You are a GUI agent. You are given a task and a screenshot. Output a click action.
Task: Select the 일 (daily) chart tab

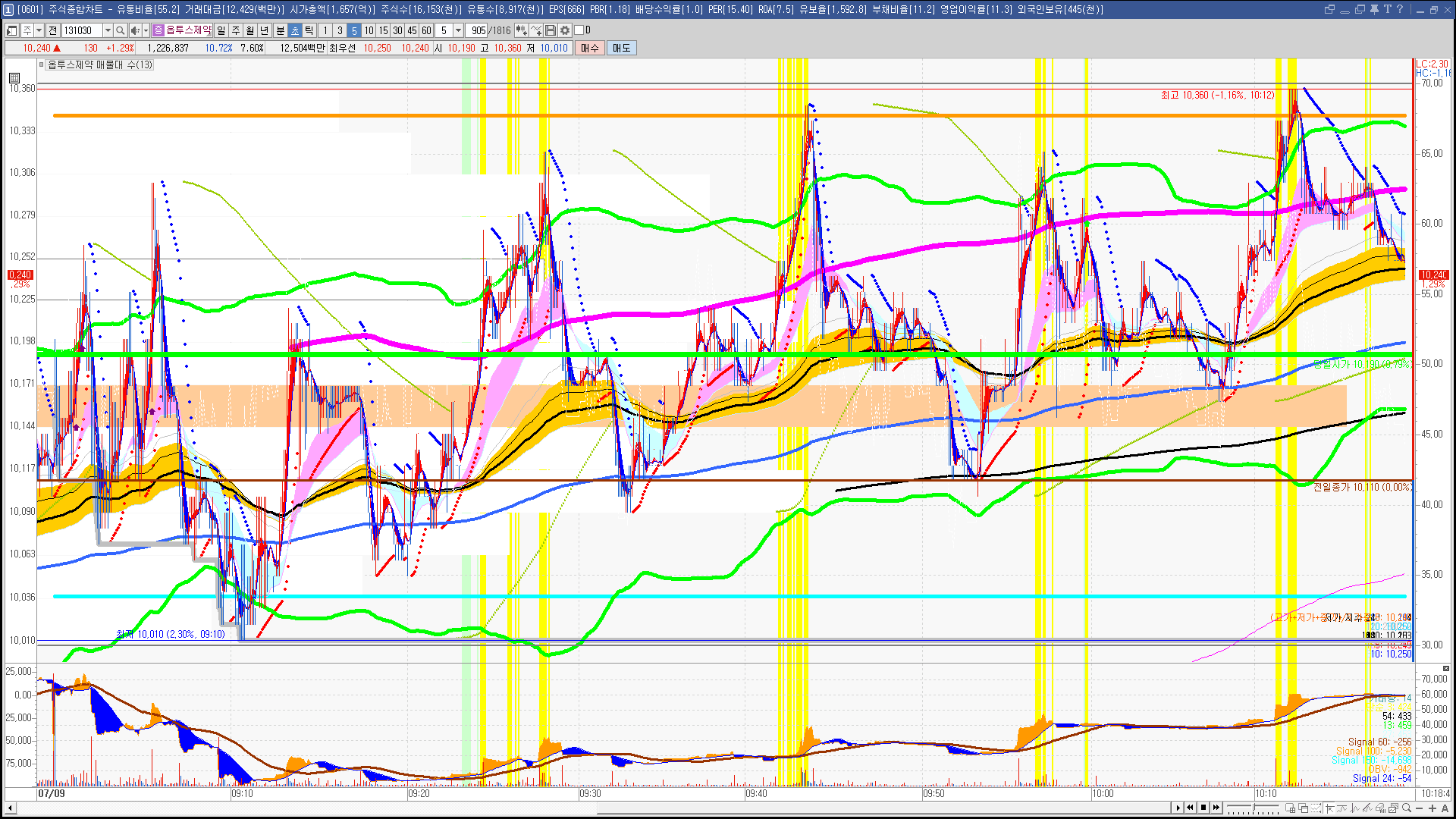coord(221,30)
